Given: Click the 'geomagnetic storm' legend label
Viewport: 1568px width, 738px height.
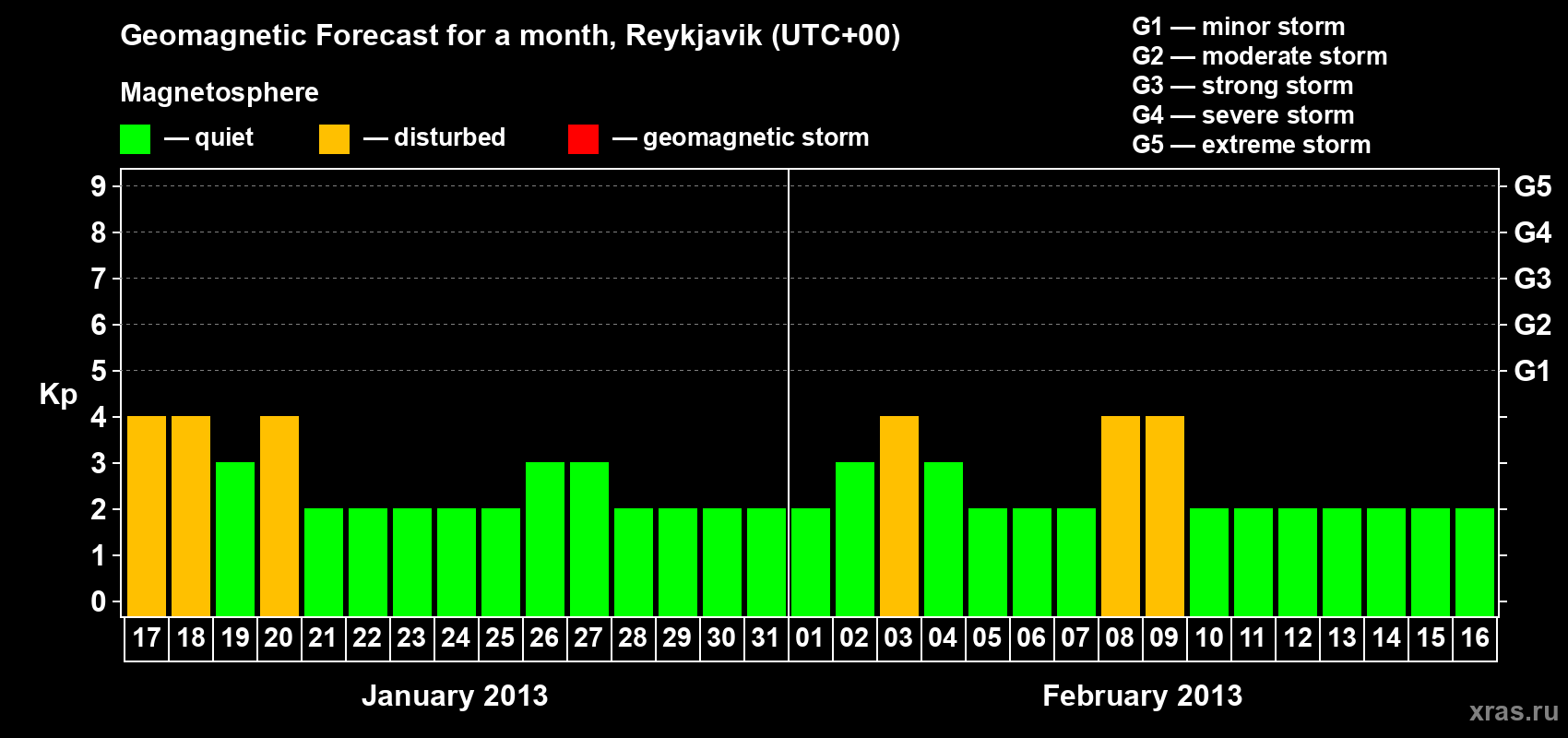Looking at the screenshot, I should pos(756,137).
